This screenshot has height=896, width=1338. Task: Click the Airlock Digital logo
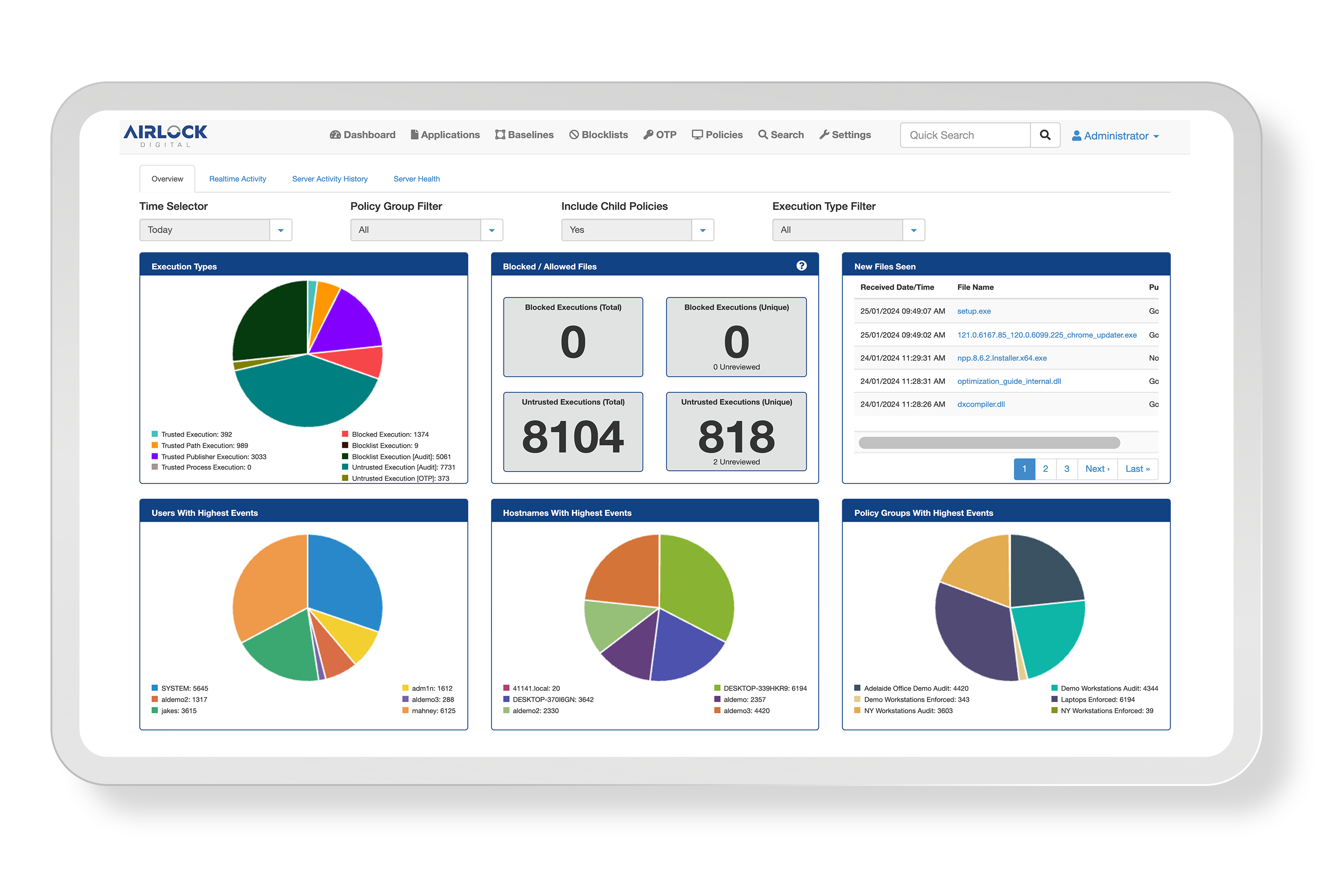pyautogui.click(x=165, y=136)
